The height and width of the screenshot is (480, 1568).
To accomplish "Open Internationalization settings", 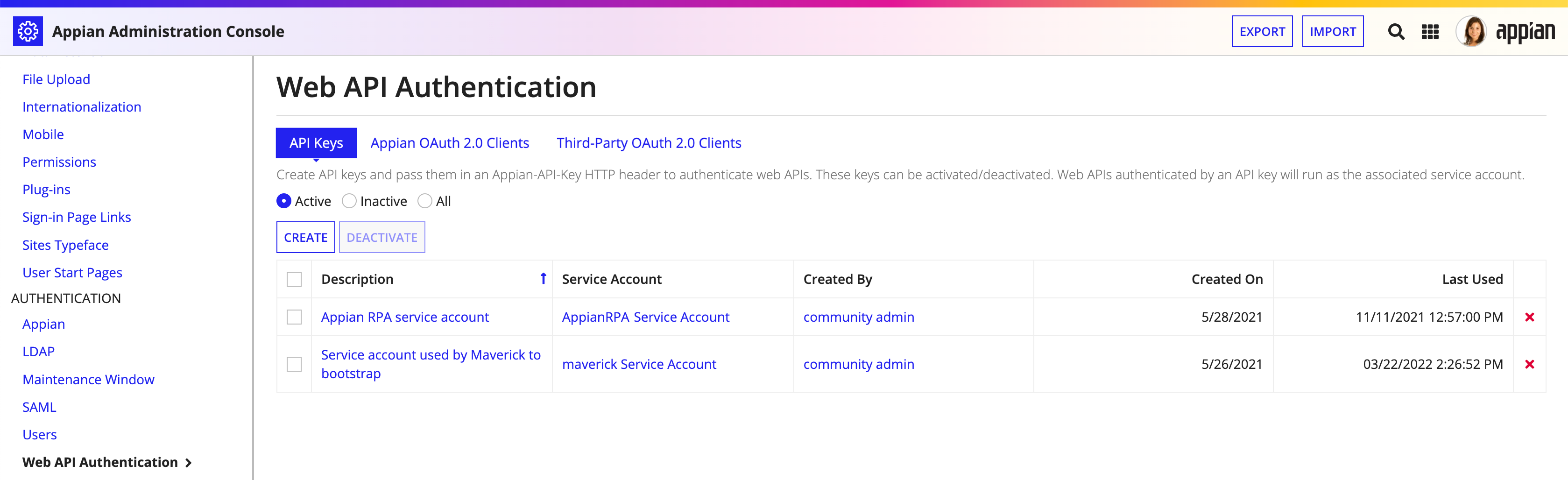I will pyautogui.click(x=82, y=106).
